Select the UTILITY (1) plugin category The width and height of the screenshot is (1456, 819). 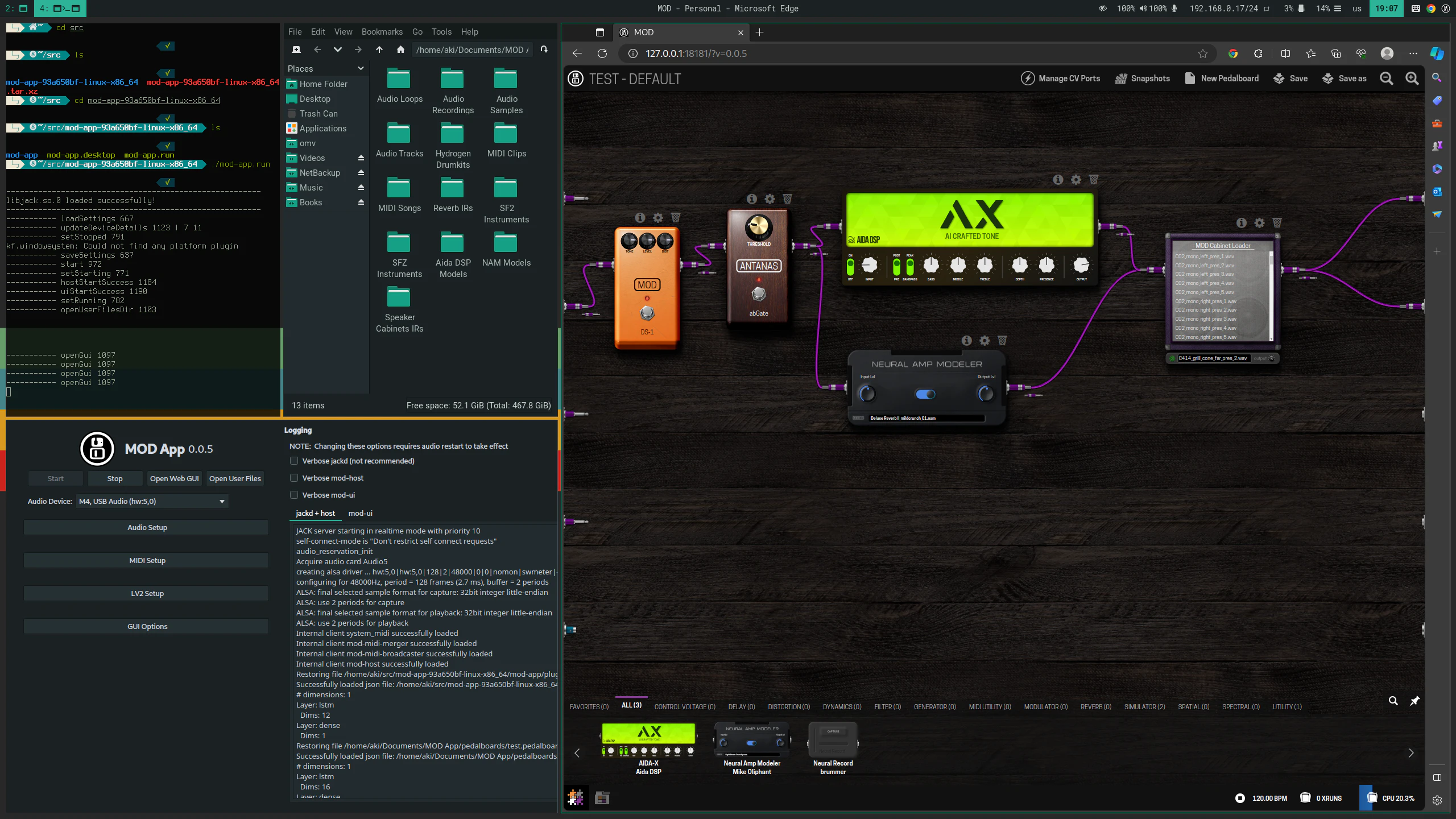1287,706
